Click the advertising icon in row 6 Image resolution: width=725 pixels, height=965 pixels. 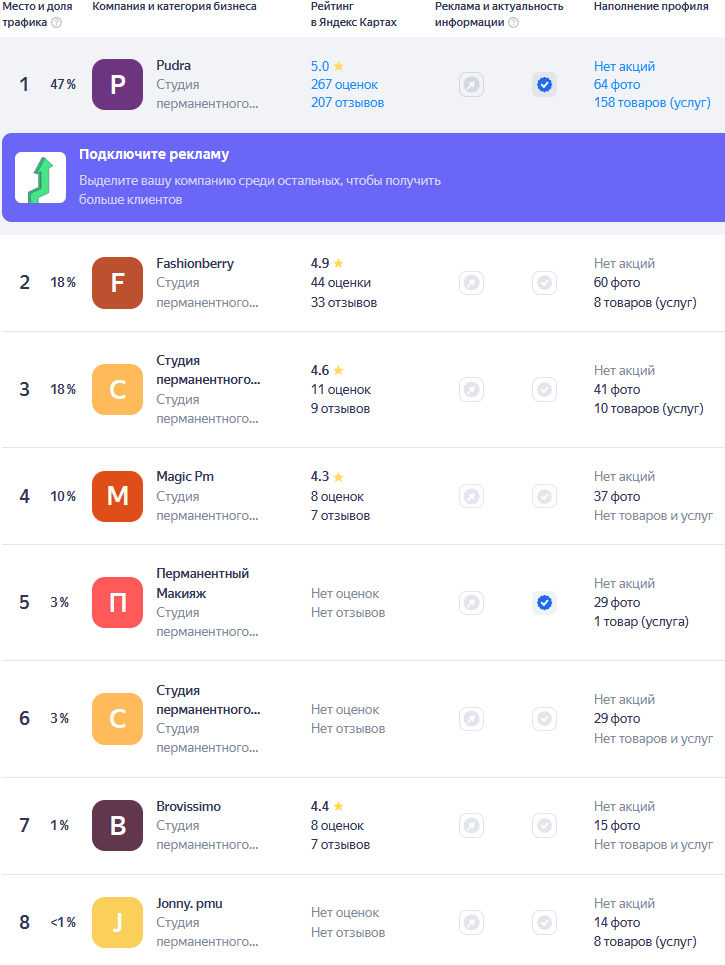click(471, 719)
